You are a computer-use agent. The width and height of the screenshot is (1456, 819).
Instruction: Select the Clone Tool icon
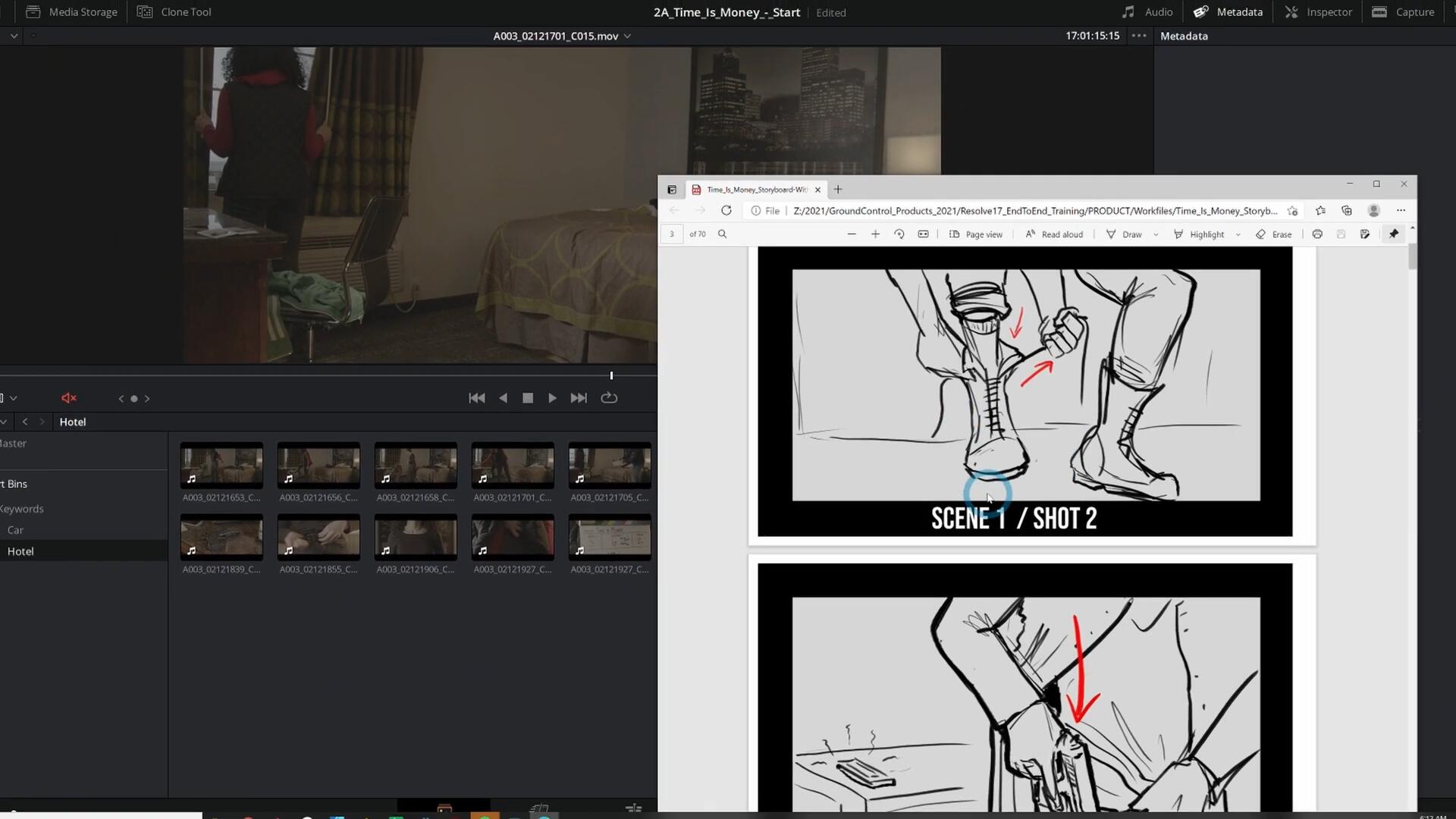tap(145, 11)
